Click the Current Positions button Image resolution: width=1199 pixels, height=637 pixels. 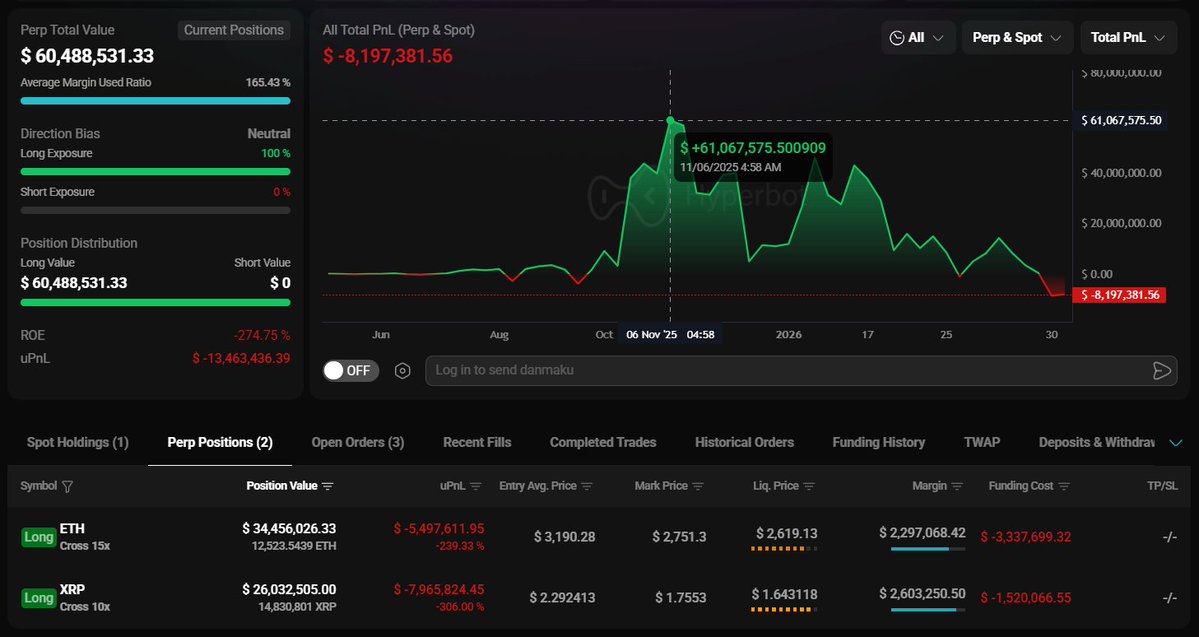[x=234, y=30]
